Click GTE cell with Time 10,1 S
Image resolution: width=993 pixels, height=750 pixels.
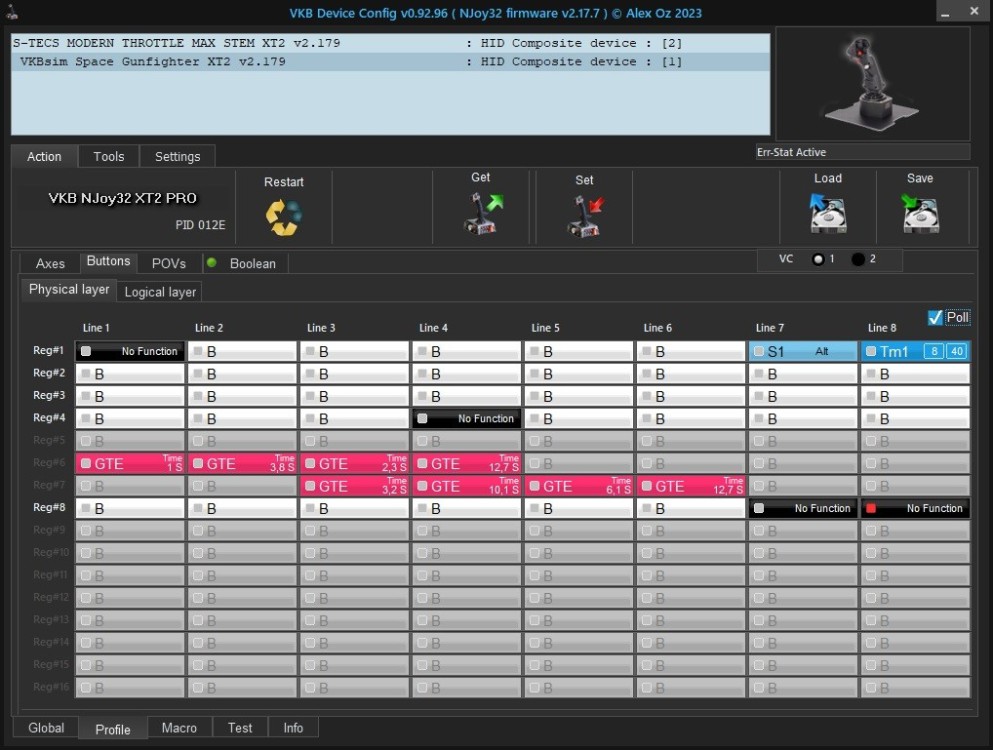tap(466, 486)
